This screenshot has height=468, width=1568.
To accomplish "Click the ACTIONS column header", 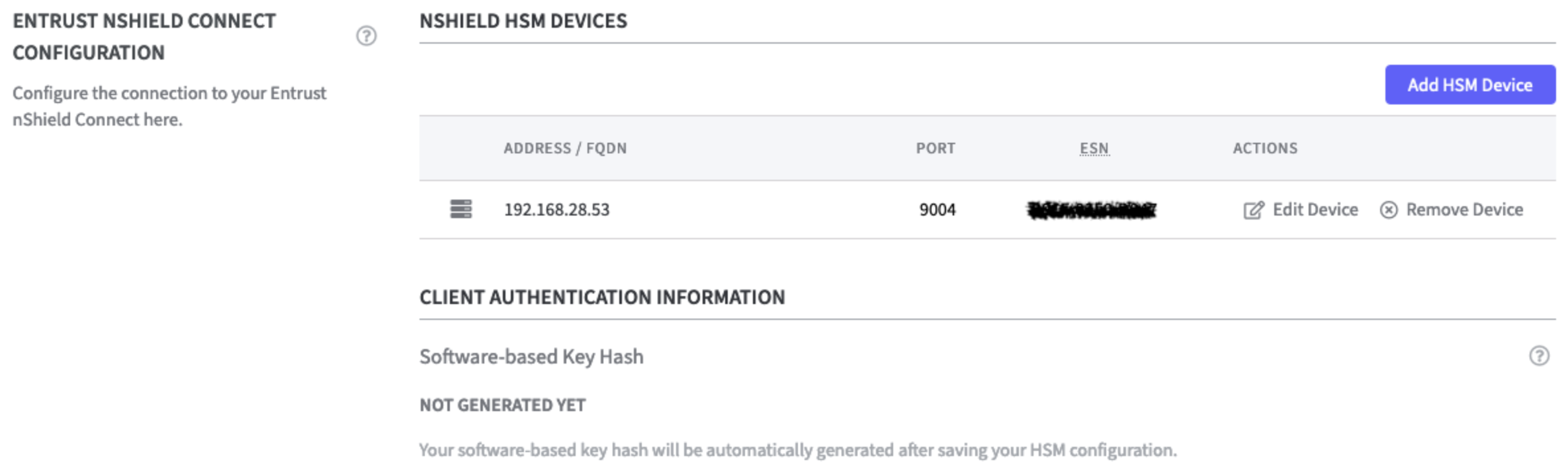I will pyautogui.click(x=1264, y=148).
